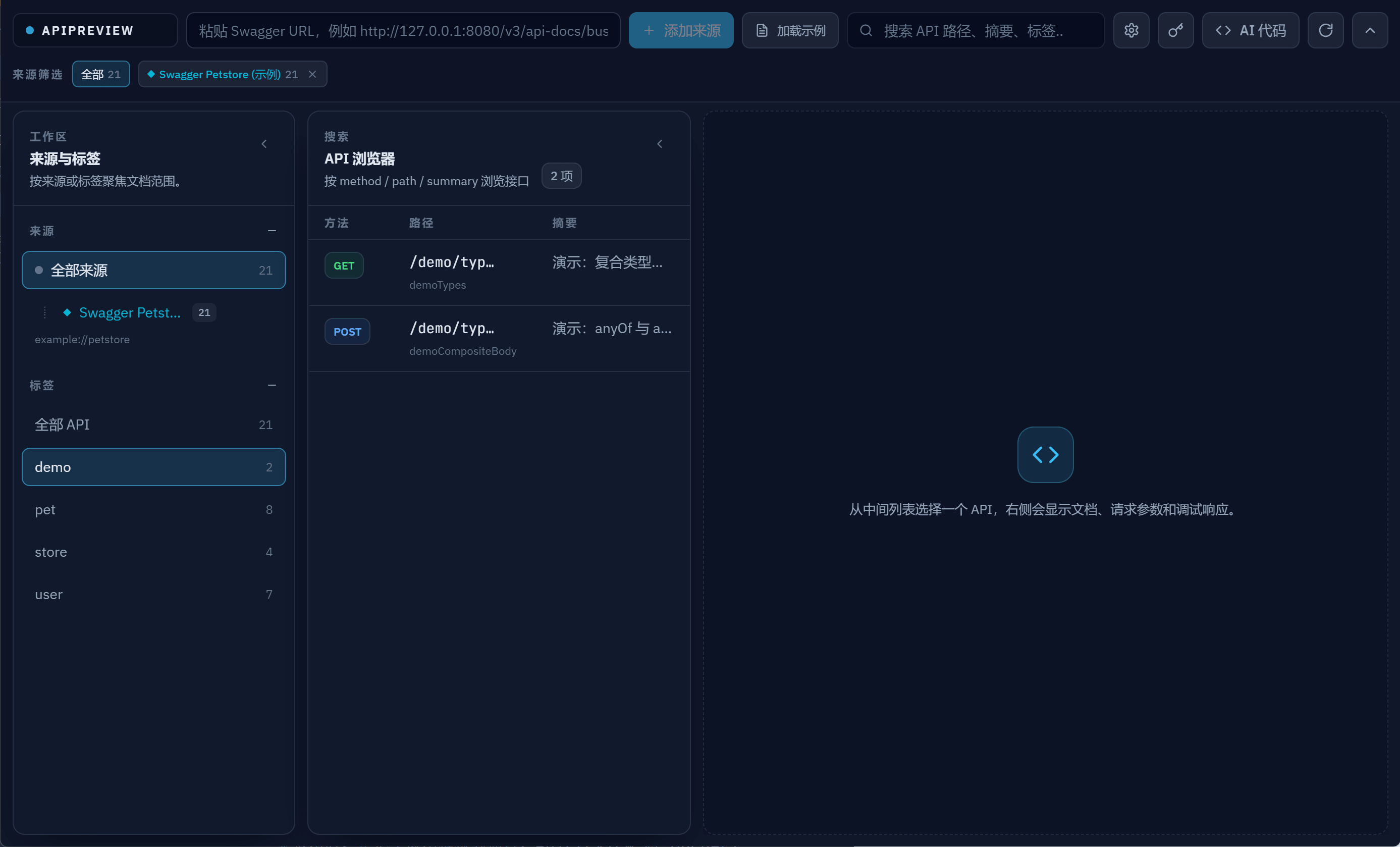Viewport: 1400px width, 847px height.
Task: Select the pet tag
Action: point(153,509)
